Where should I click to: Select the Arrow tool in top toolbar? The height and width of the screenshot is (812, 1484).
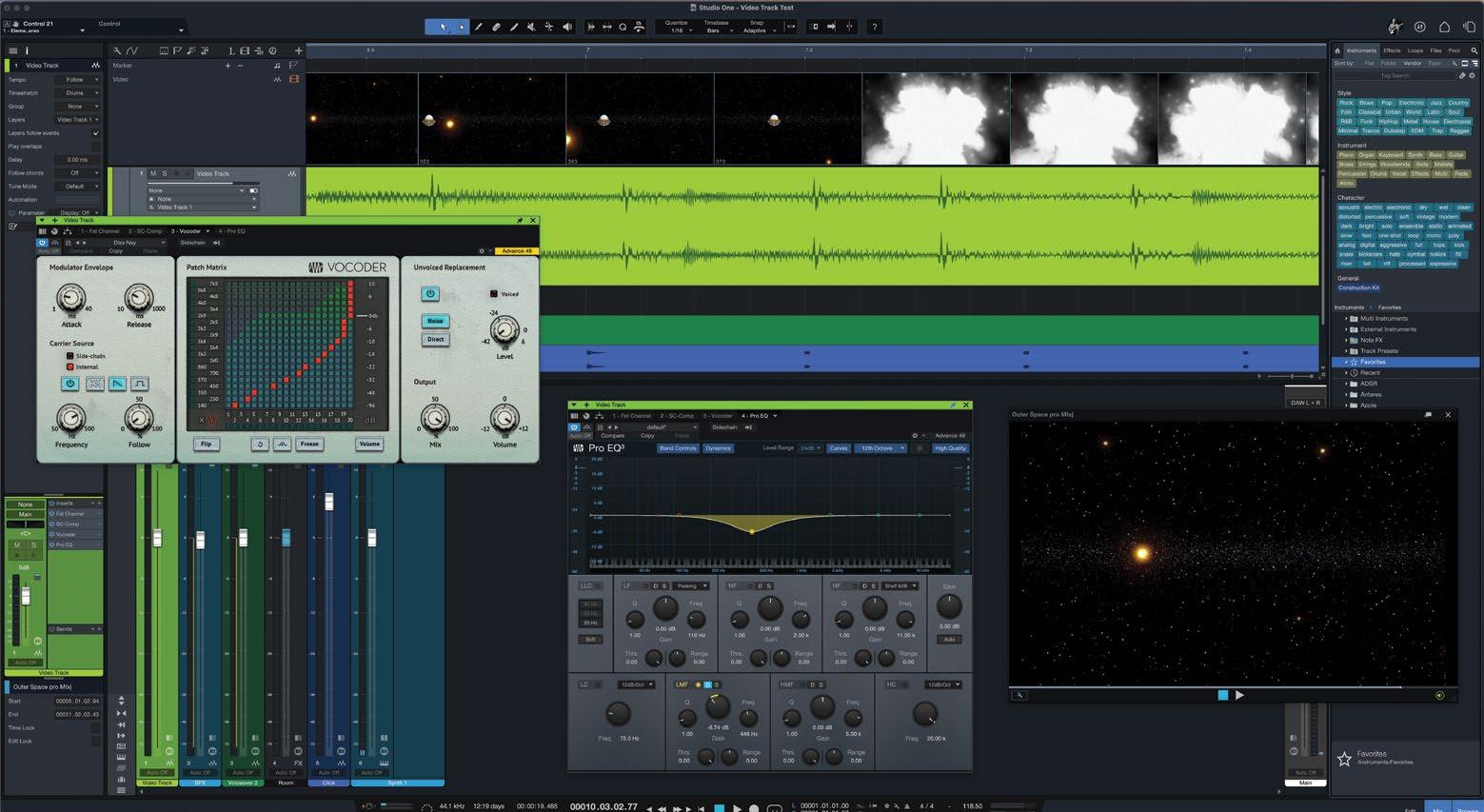443,27
